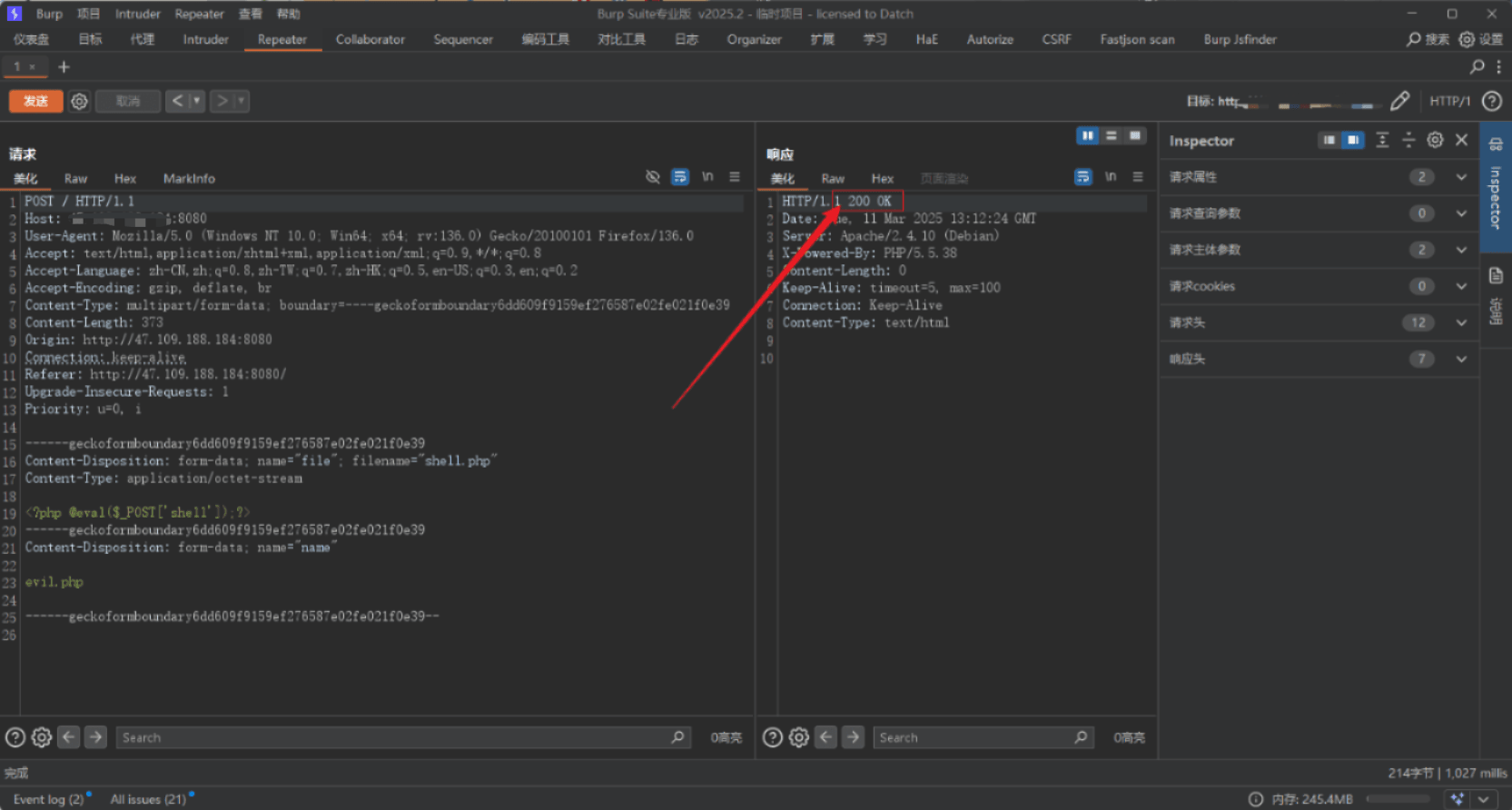Open response editor hamburger menu

(1138, 177)
